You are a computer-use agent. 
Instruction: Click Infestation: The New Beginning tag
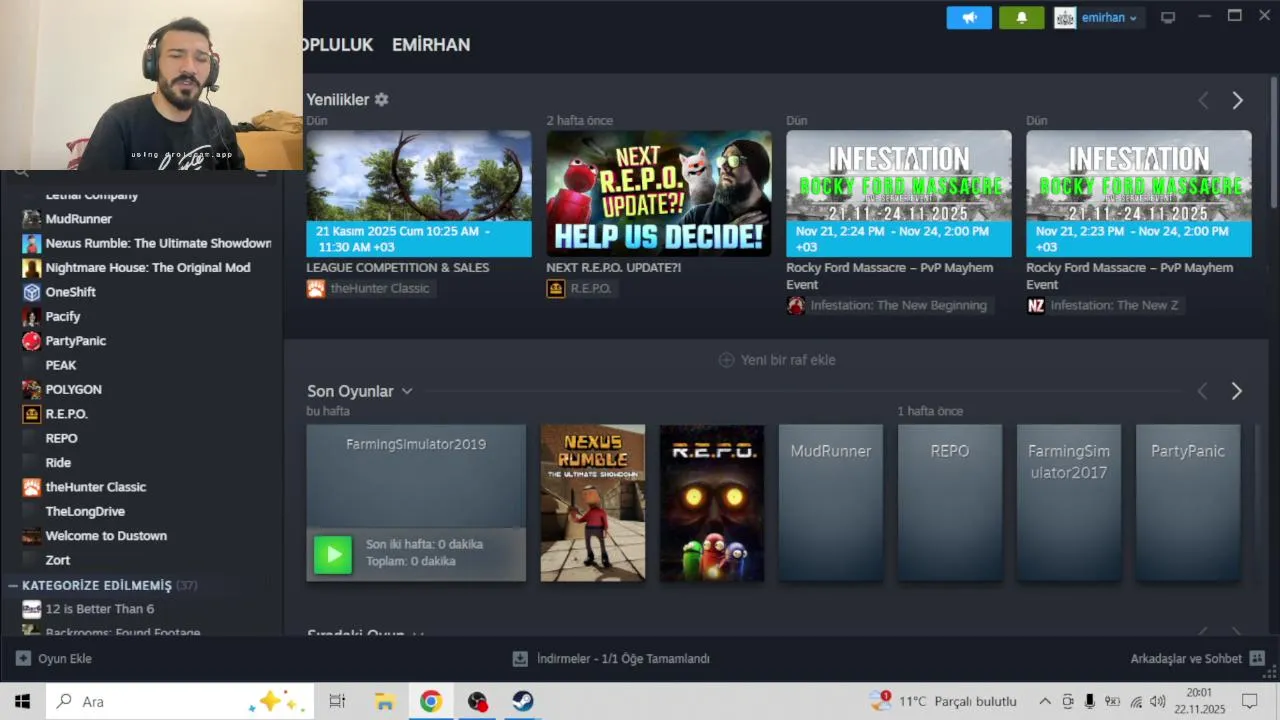pyautogui.click(x=888, y=305)
